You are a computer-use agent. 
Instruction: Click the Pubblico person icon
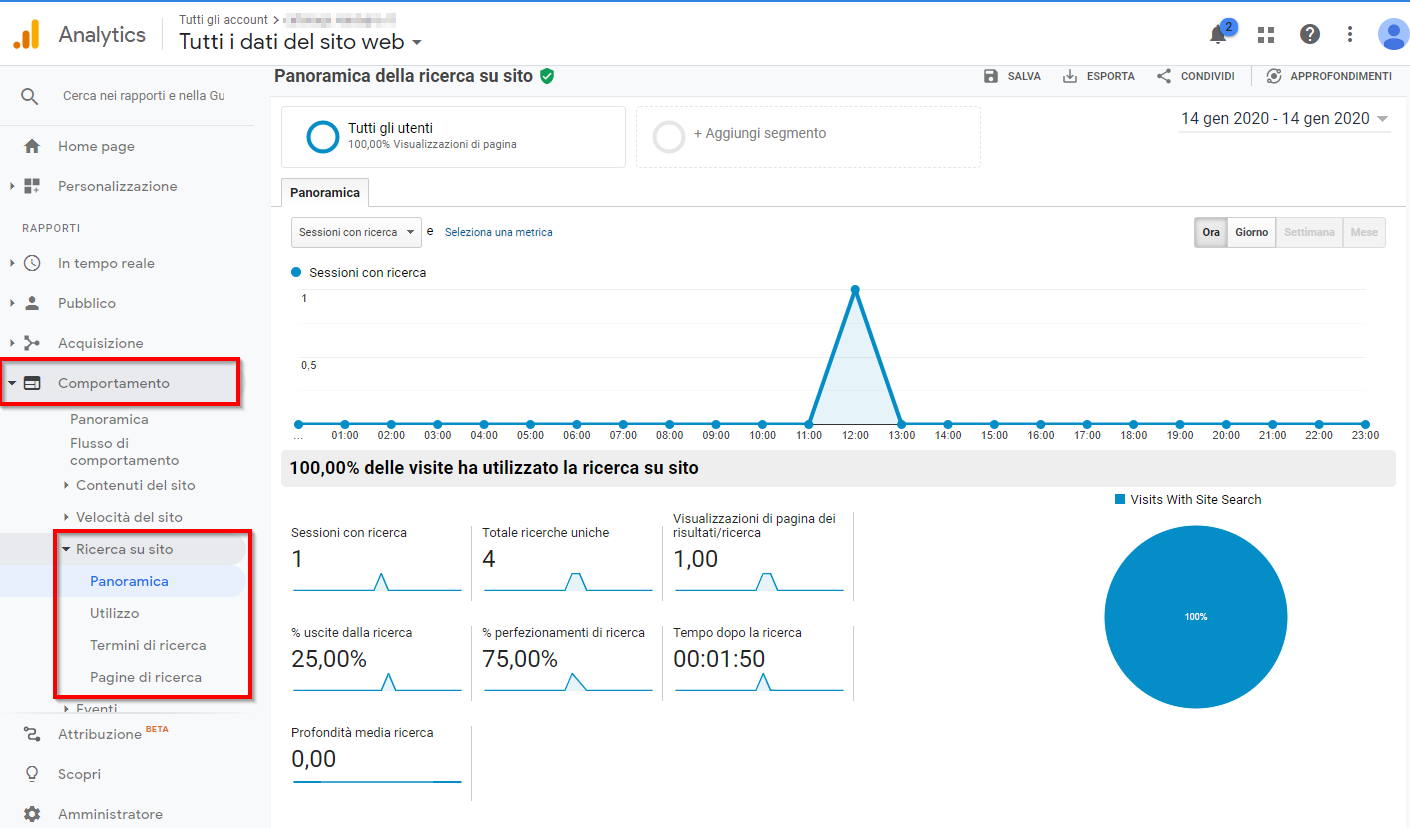click(32, 303)
